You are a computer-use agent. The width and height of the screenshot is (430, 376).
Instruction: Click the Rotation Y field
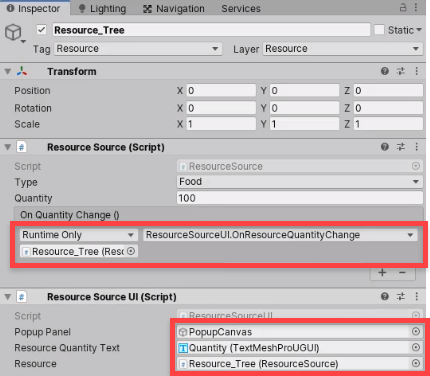click(x=304, y=108)
